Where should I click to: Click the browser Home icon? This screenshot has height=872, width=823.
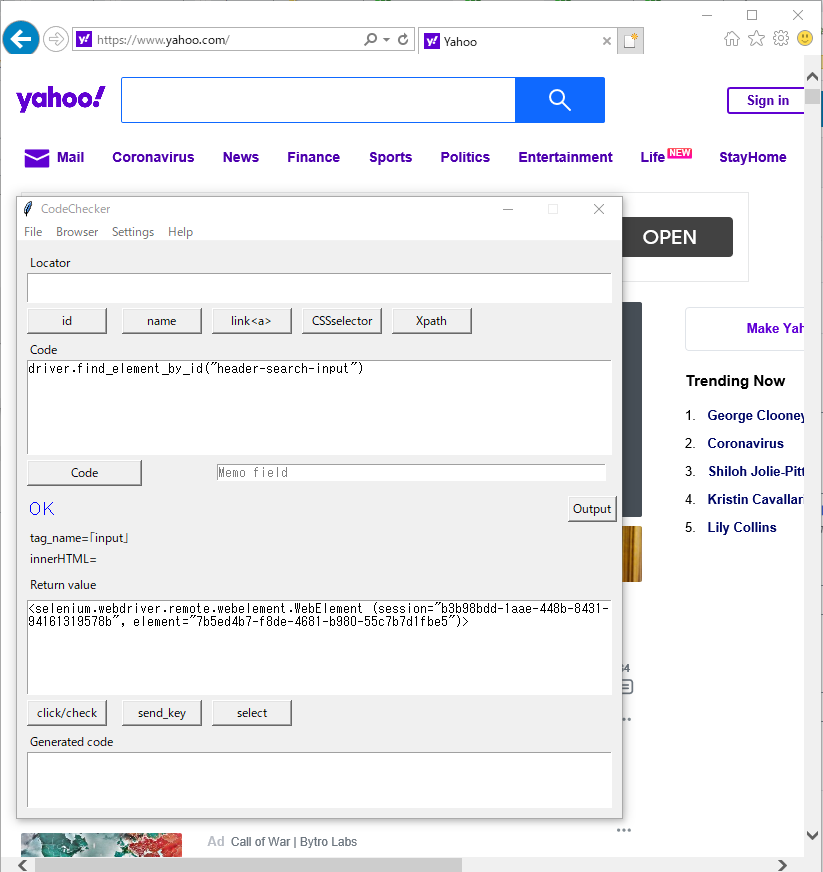tap(732, 38)
